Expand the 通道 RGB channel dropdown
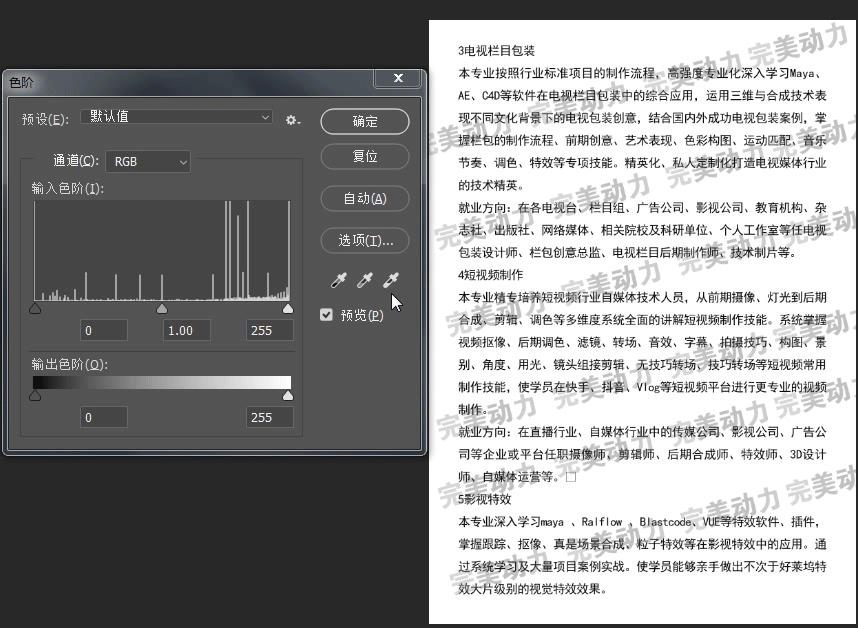The width and height of the screenshot is (858, 628). coord(148,161)
